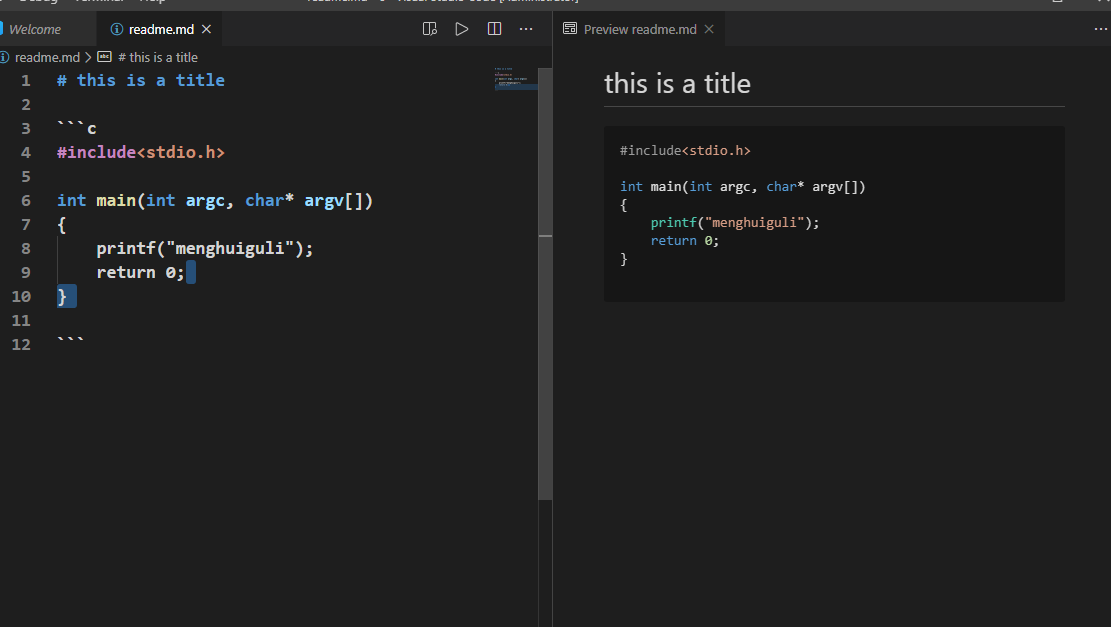Split the editor with split icon
The image size is (1111, 627).
click(495, 29)
